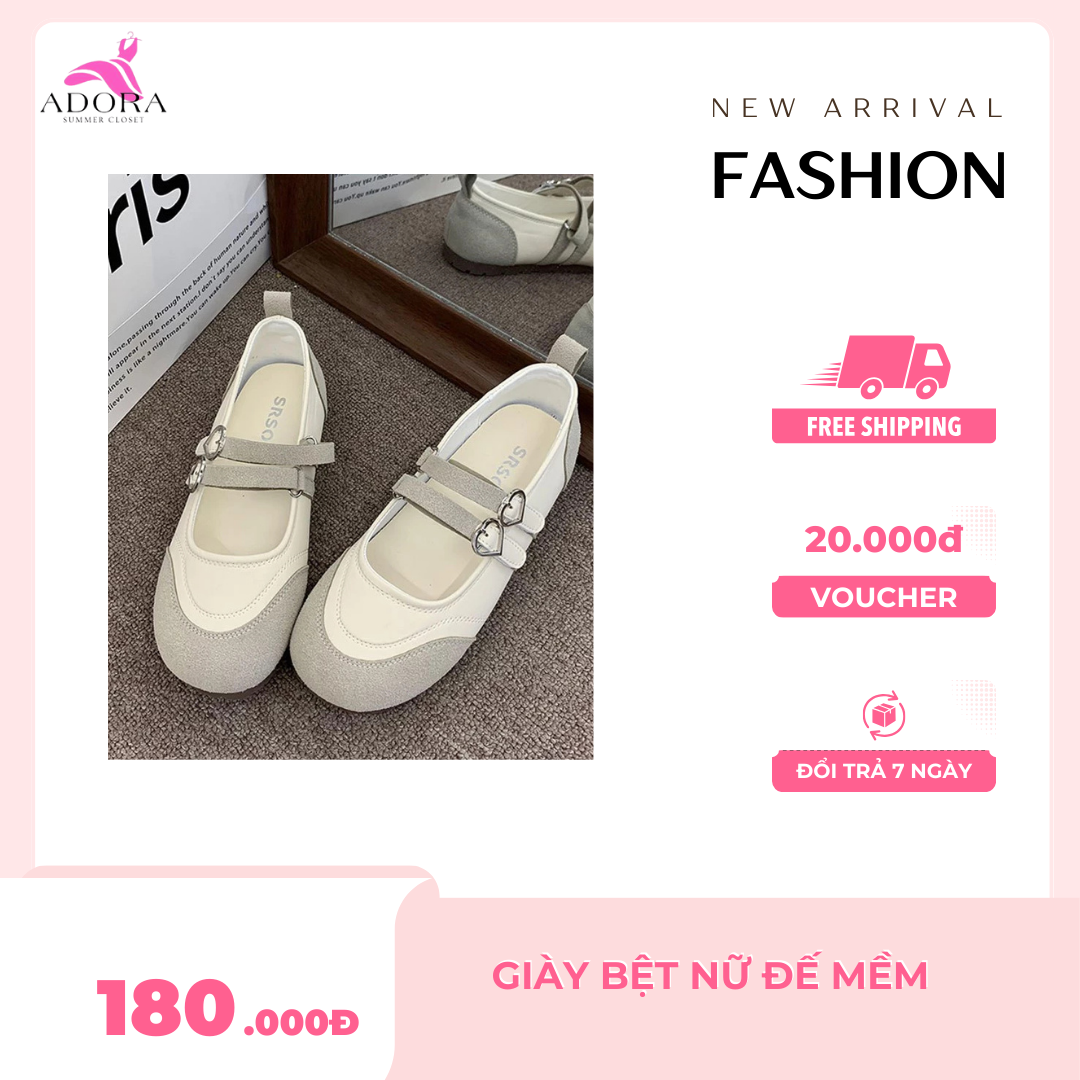Screen dimensions: 1080x1080
Task: Click the Giày Bệt Nữ Đế Mềm title
Action: (710, 974)
